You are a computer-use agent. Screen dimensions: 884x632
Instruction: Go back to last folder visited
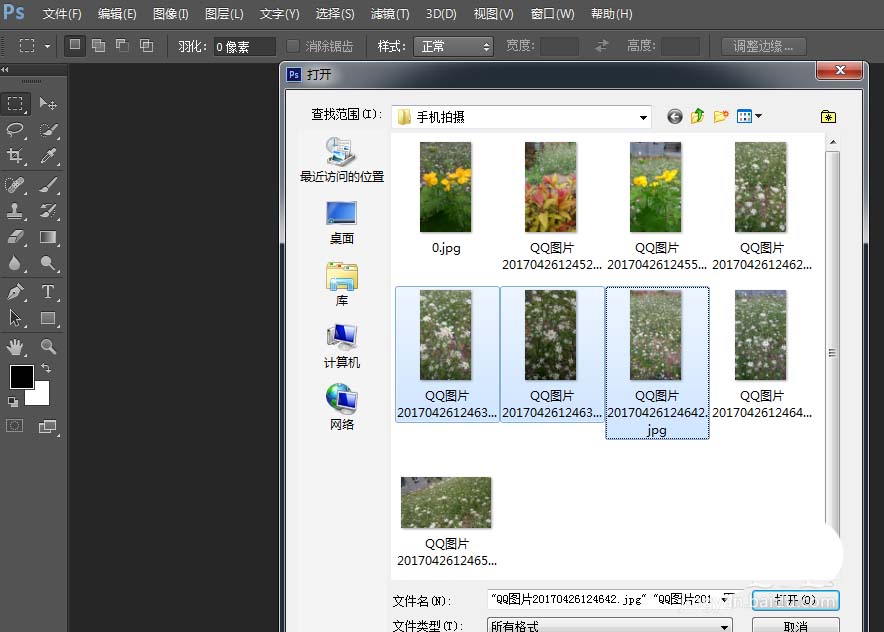point(675,116)
